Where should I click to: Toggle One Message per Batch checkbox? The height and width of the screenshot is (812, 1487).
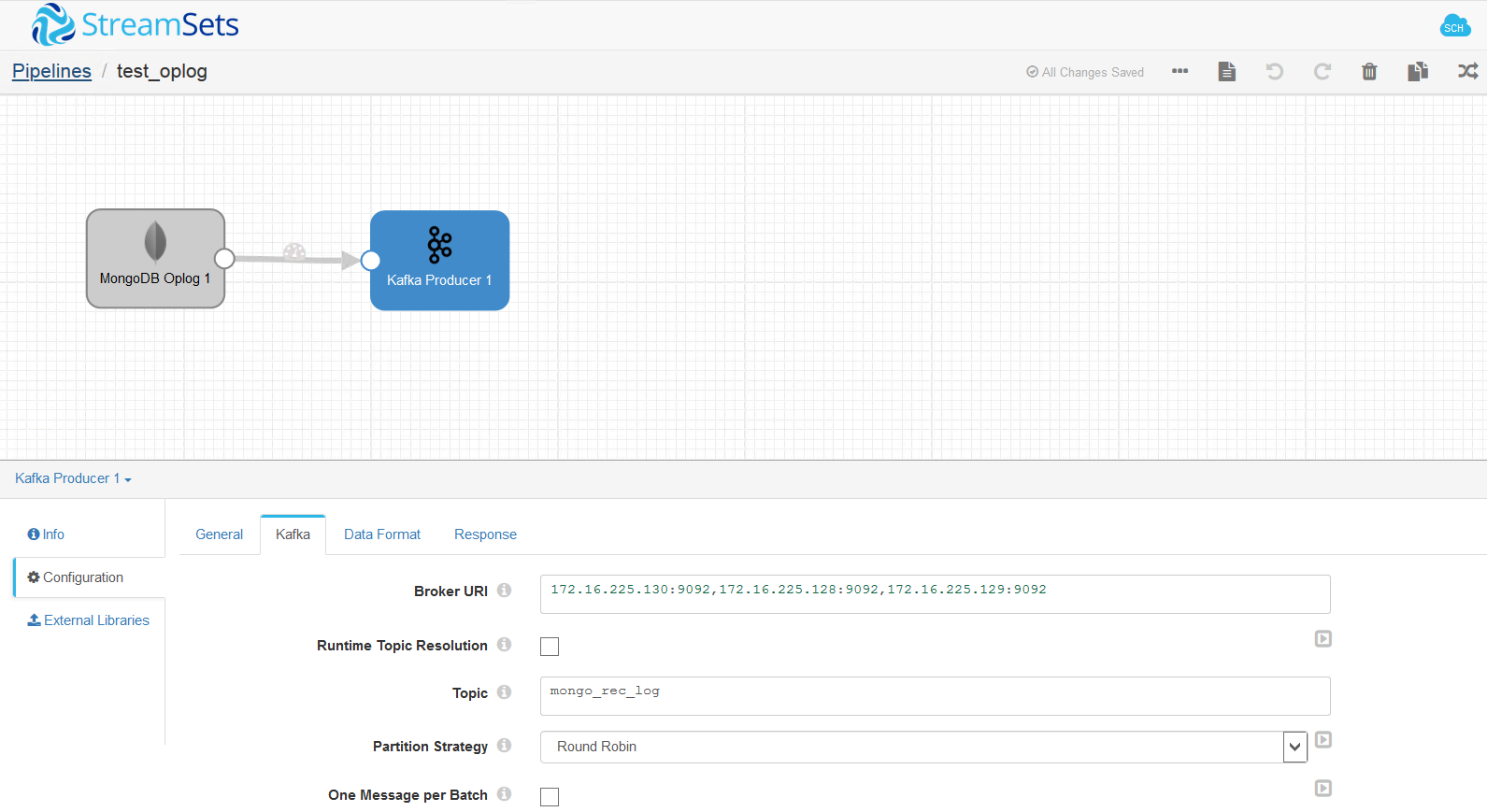(x=550, y=797)
